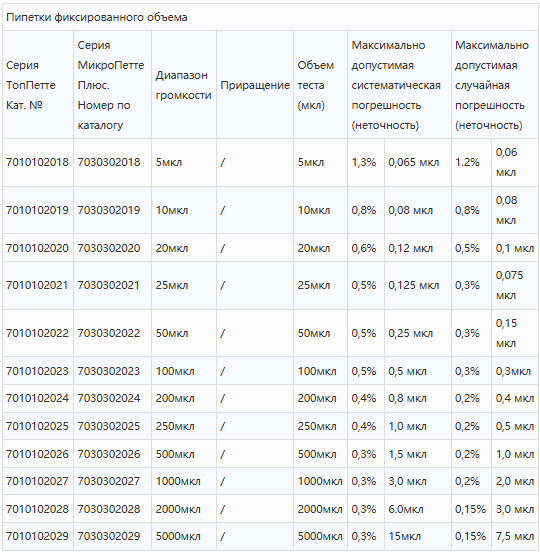Click the 1.2% random error cell
540x555 pixels.
tap(471, 162)
